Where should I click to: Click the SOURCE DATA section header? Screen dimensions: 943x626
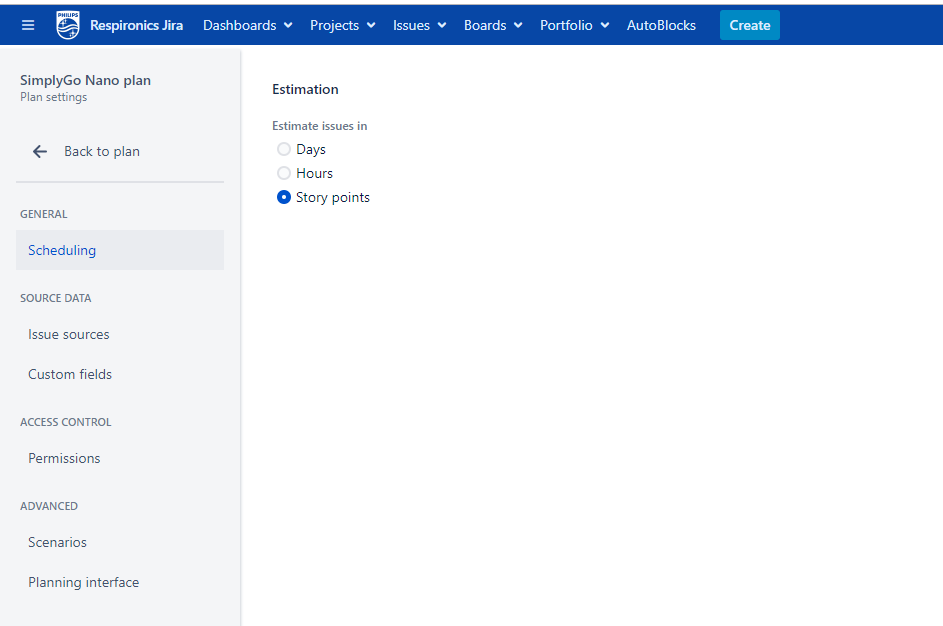click(55, 298)
